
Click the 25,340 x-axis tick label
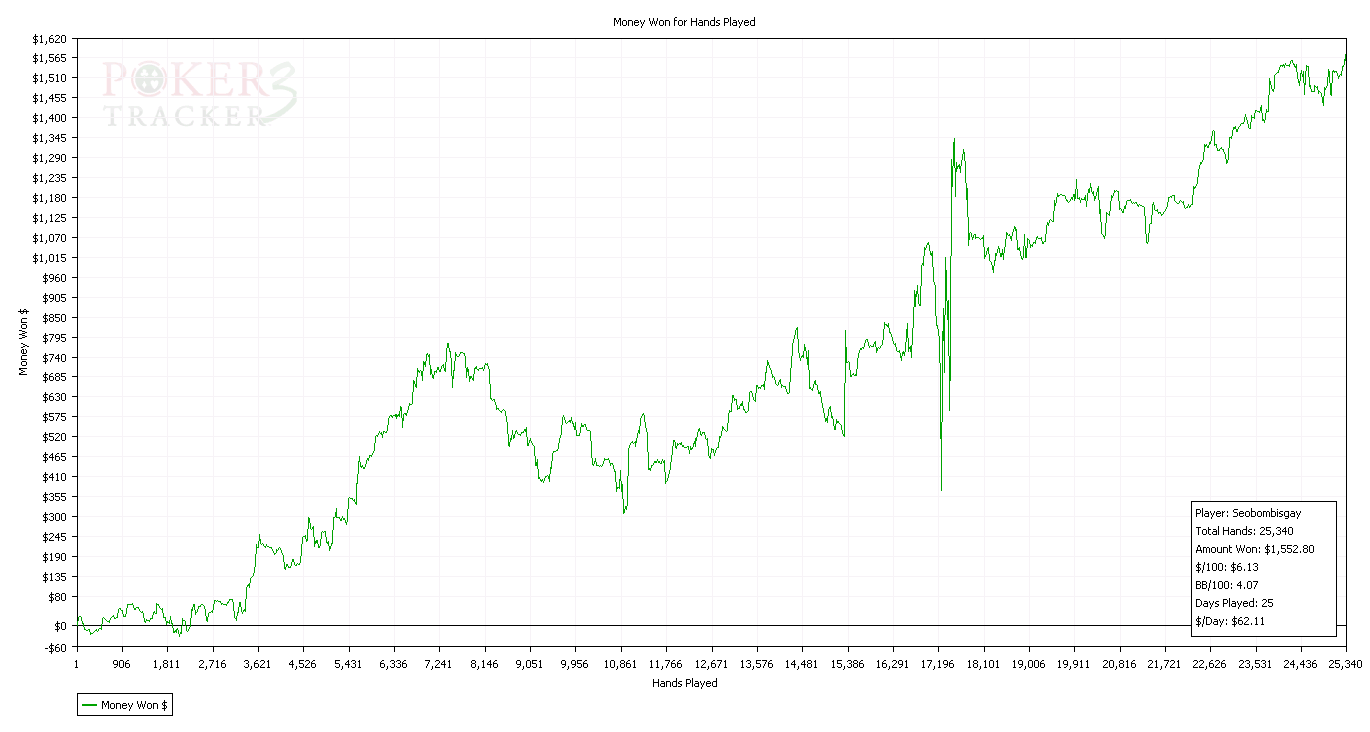coord(1346,664)
